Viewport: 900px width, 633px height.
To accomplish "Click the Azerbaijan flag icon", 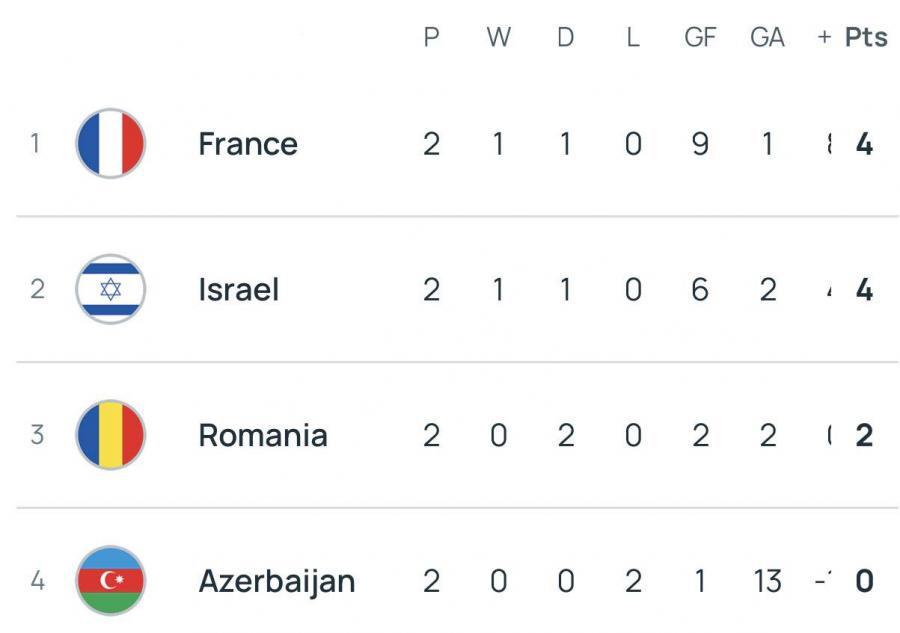I will coord(111,581).
